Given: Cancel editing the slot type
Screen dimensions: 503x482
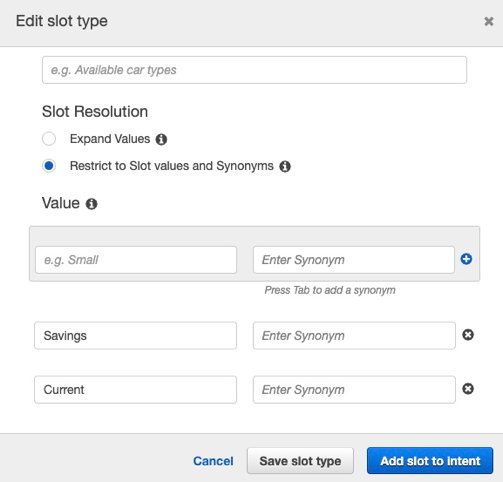Looking at the screenshot, I should [x=213, y=461].
